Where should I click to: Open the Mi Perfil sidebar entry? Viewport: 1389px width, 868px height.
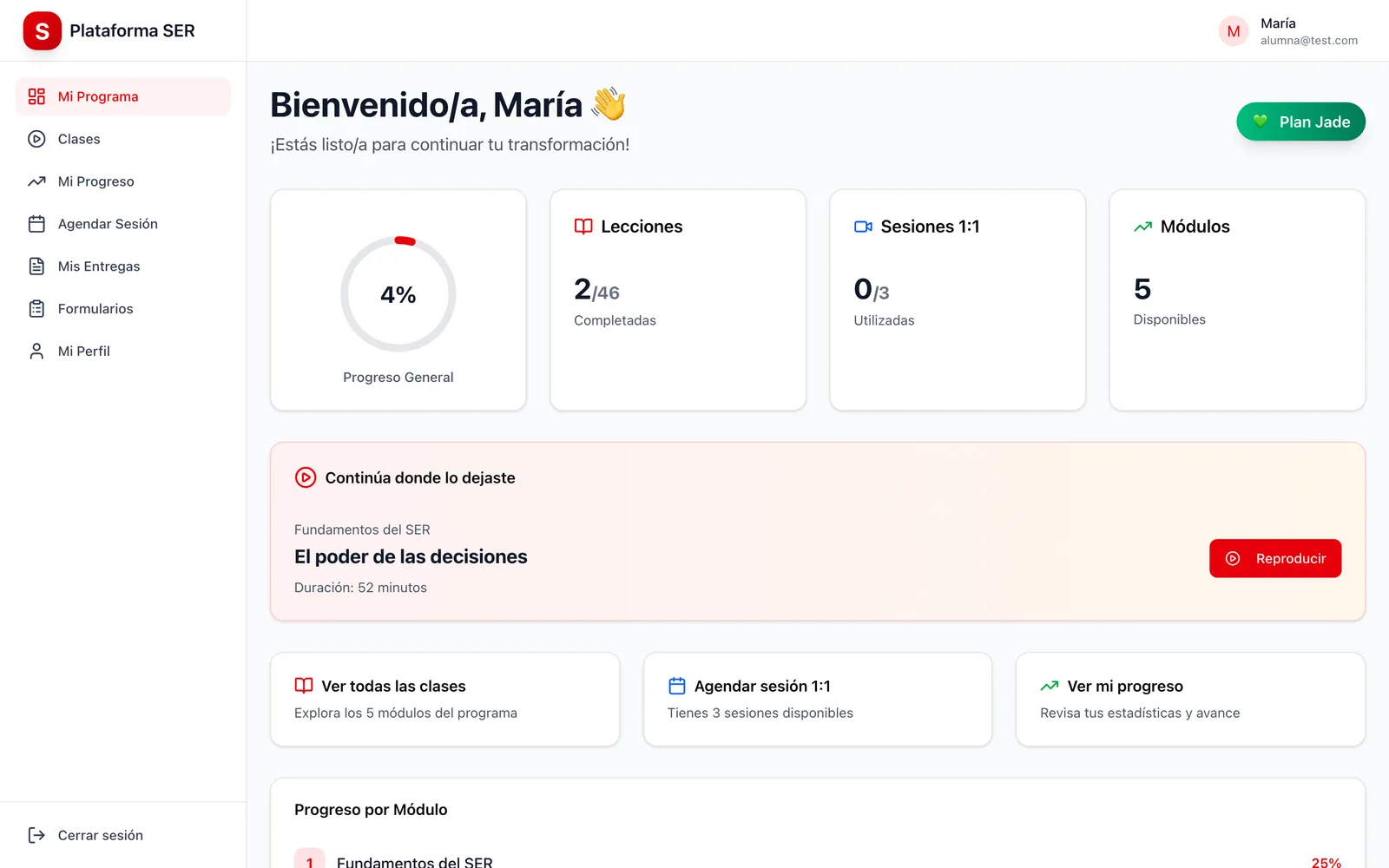(123, 352)
